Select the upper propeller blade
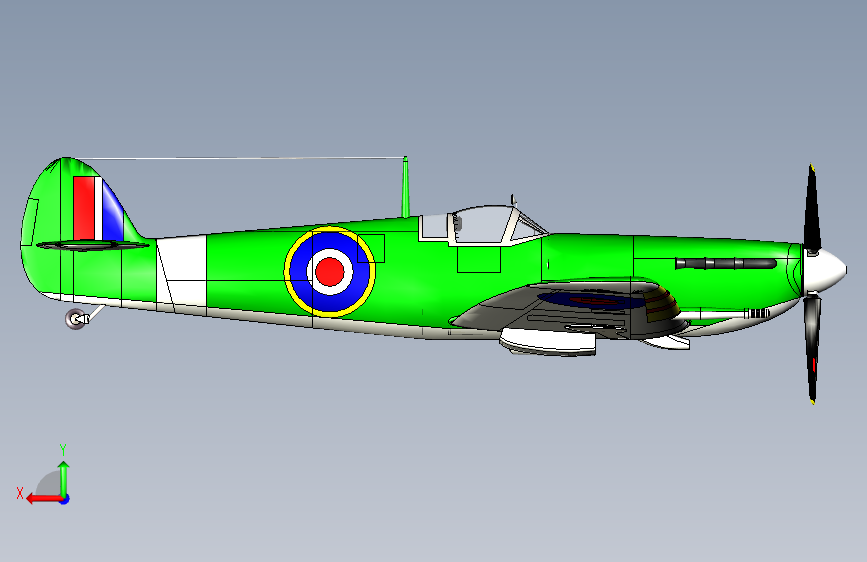 (812, 209)
